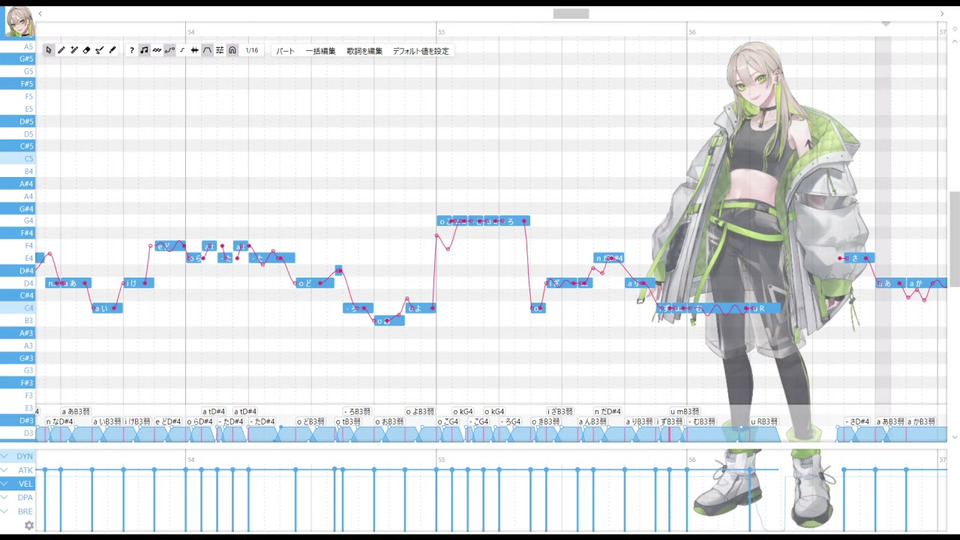
Task: Open the 1/16 snap division dropdown
Action: point(252,50)
